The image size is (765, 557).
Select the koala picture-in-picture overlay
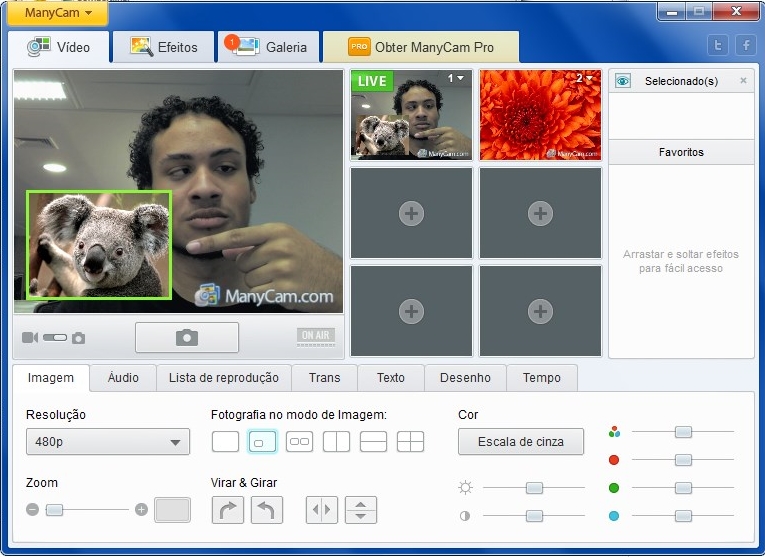pyautogui.click(x=99, y=245)
